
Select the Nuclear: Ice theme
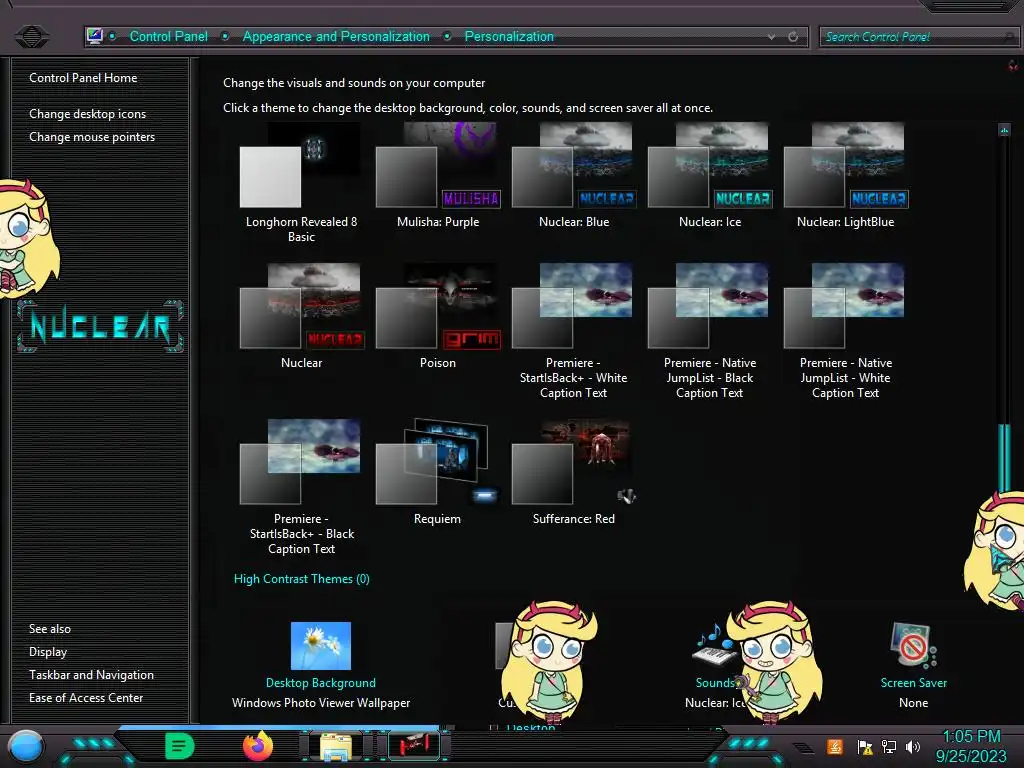click(710, 175)
